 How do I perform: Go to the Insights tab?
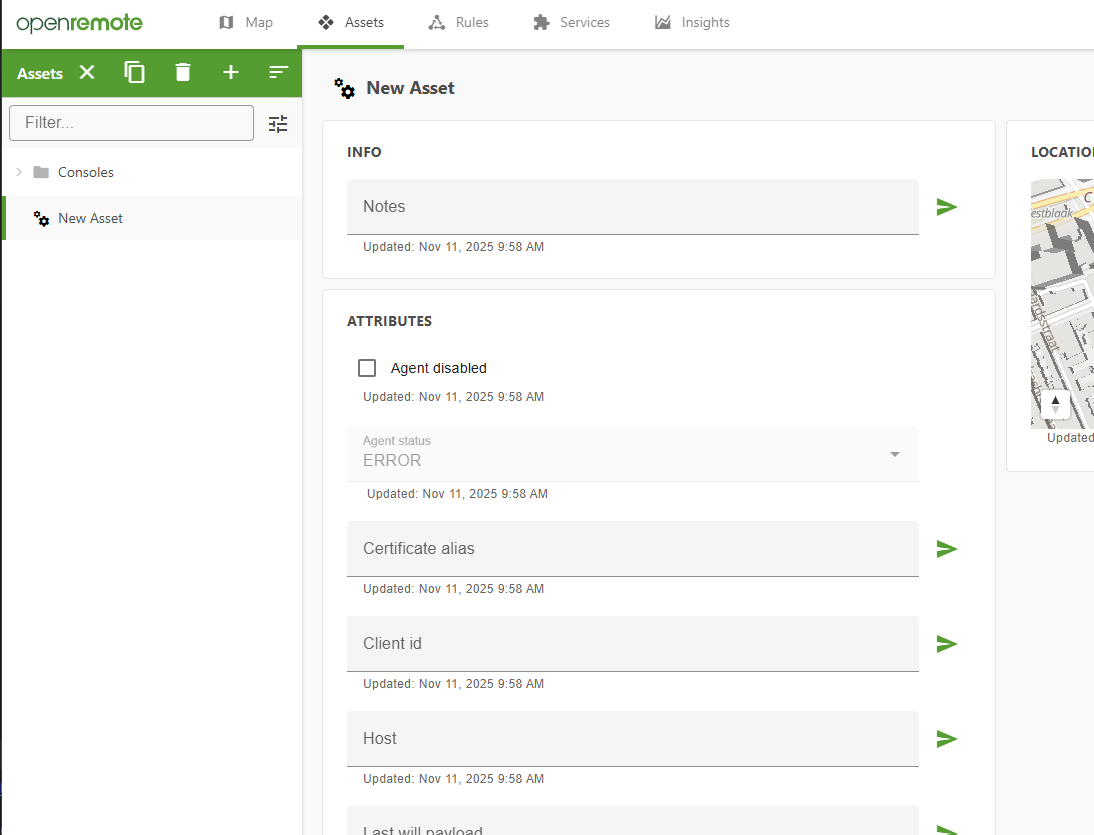click(x=692, y=22)
